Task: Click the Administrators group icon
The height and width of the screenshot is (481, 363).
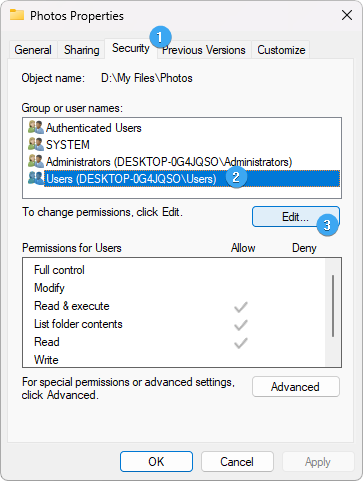Action: click(36, 161)
